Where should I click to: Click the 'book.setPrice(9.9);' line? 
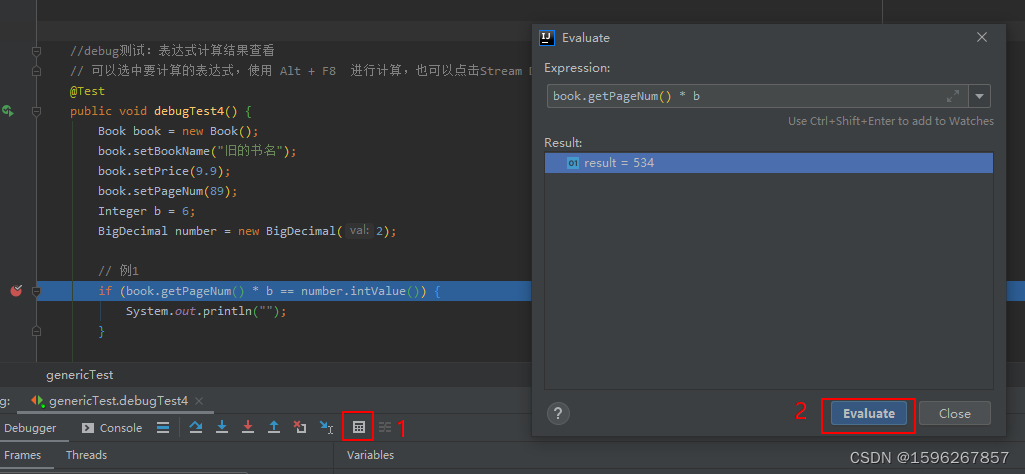tap(164, 171)
